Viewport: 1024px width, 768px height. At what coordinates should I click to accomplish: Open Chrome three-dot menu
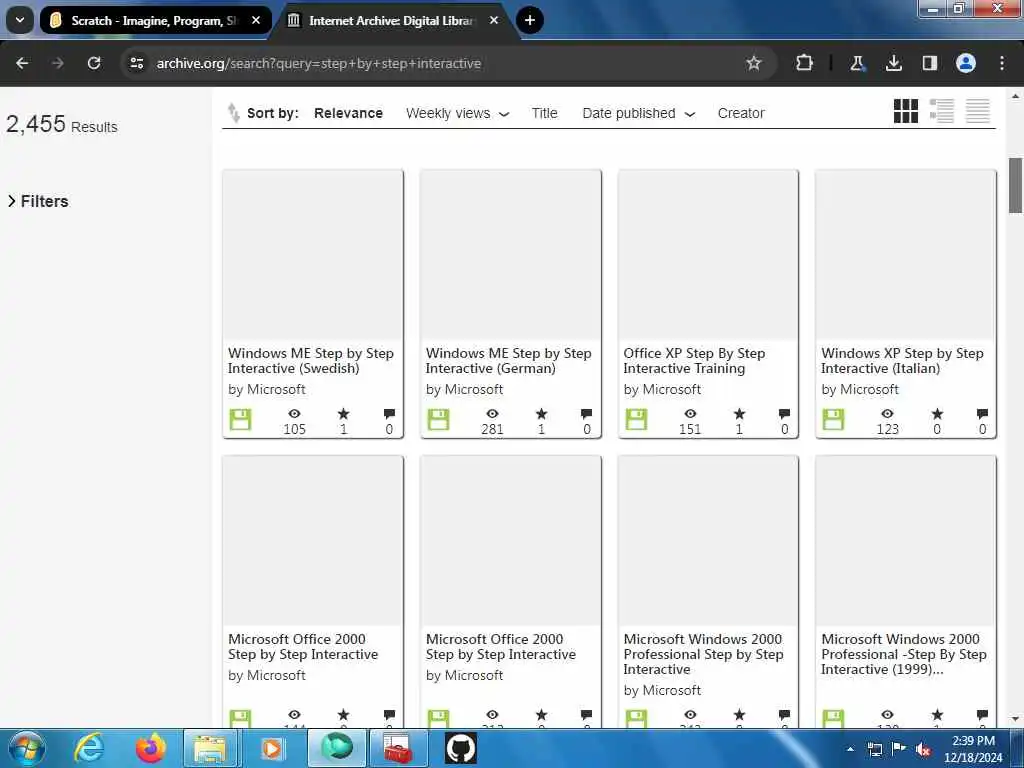click(1001, 63)
